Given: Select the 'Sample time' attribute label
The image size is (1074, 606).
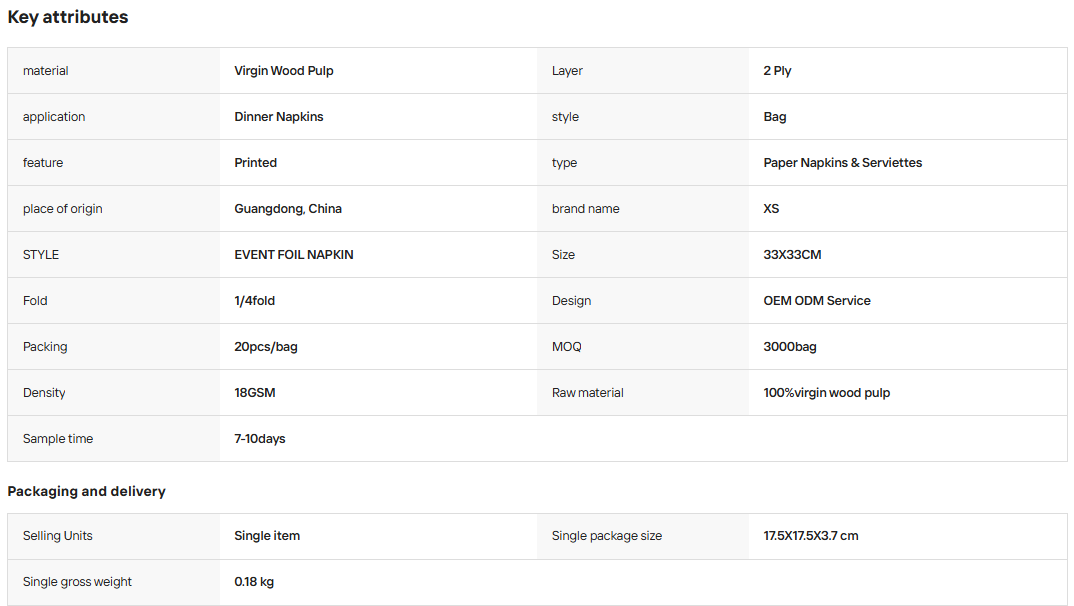Looking at the screenshot, I should (58, 438).
